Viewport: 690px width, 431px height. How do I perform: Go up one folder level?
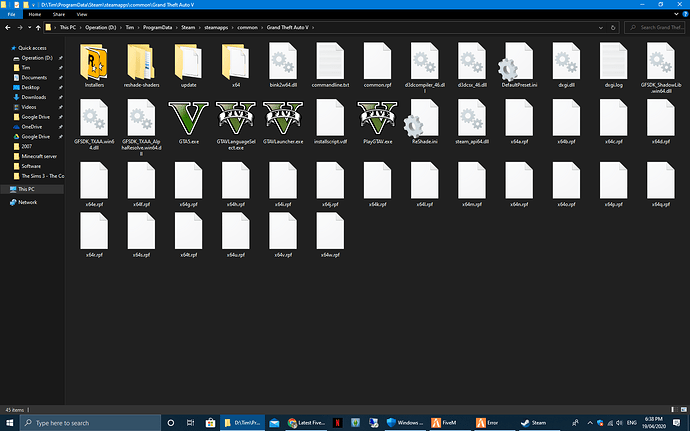38,27
